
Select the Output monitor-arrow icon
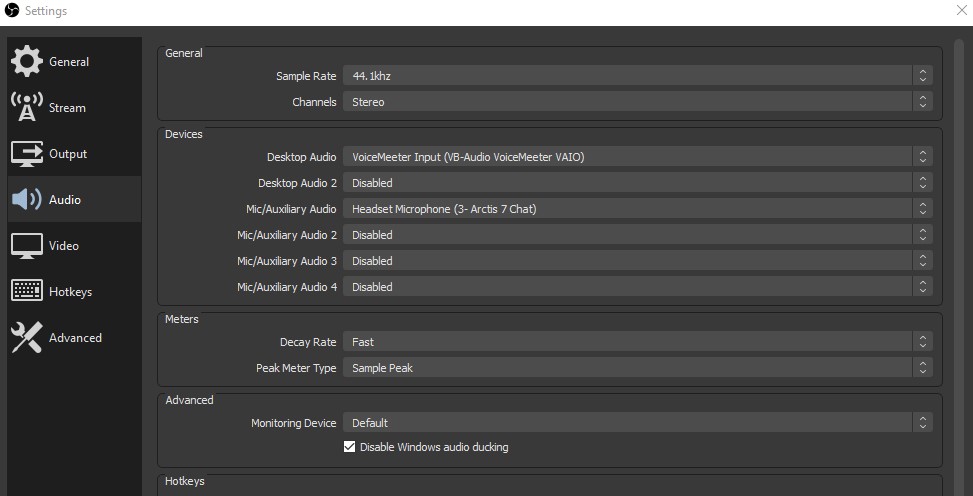point(27,153)
